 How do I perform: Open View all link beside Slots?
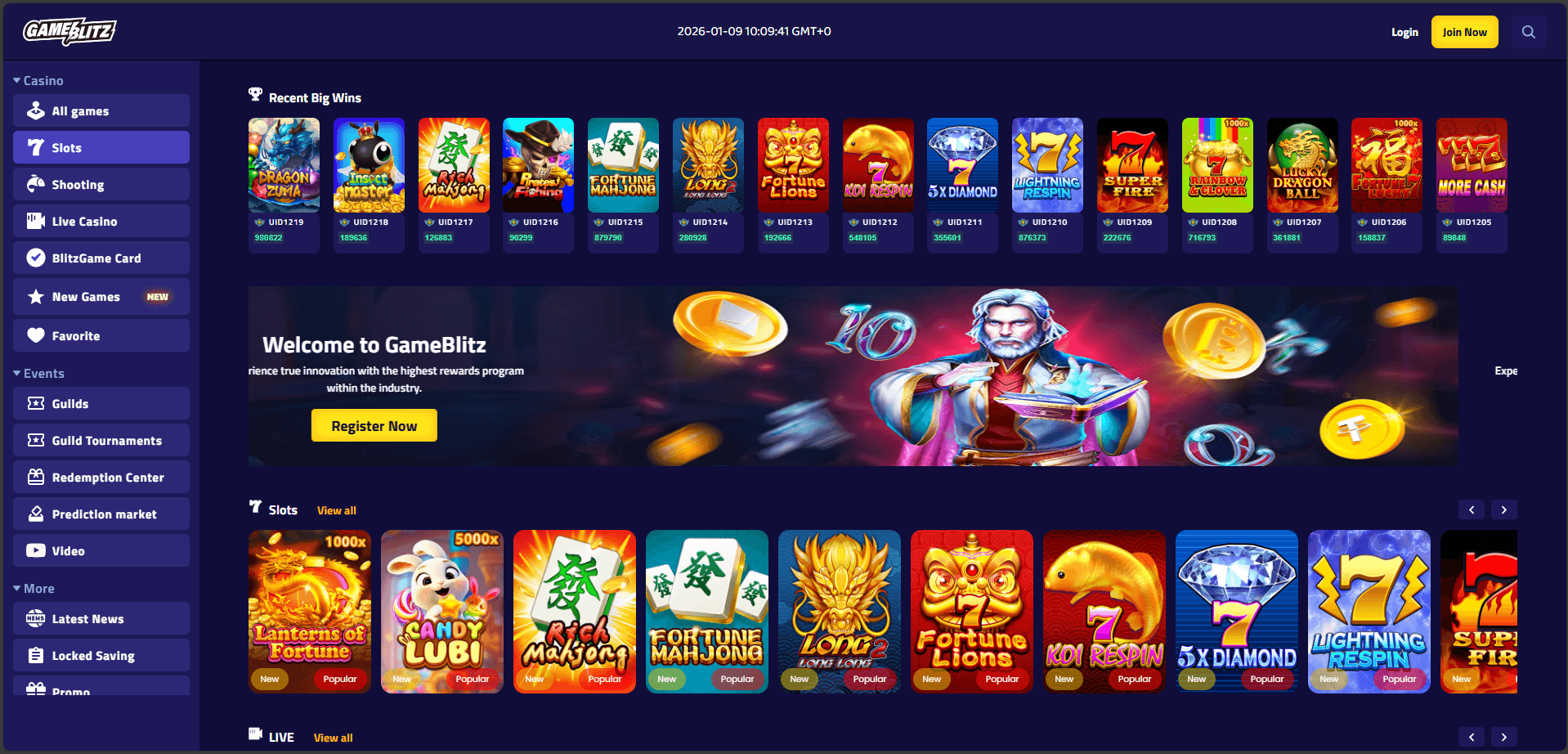pyautogui.click(x=337, y=510)
